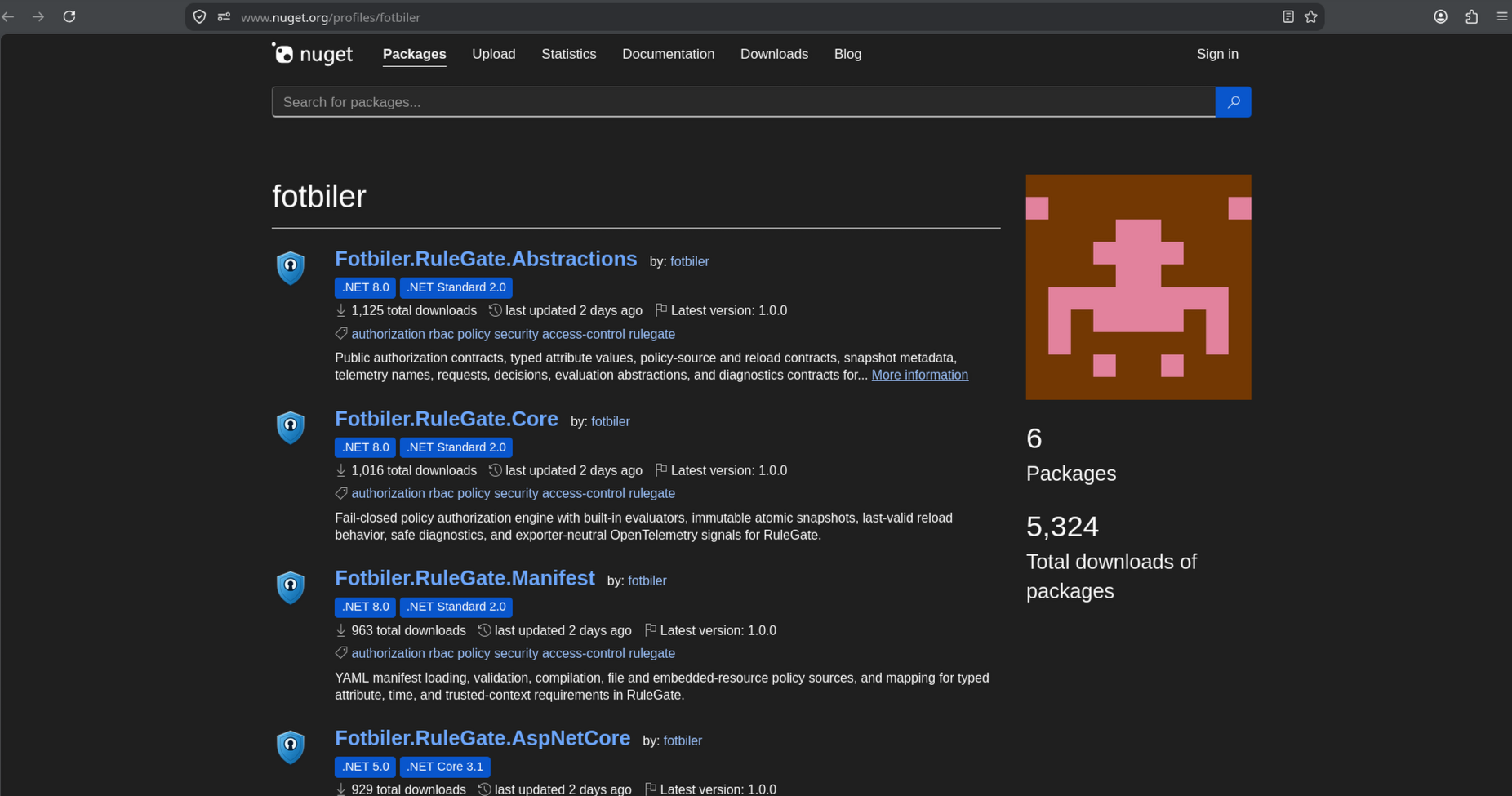Image resolution: width=1512 pixels, height=796 pixels.
Task: Click rulegate tag under RuleGate.Manifest
Action: pos(651,653)
